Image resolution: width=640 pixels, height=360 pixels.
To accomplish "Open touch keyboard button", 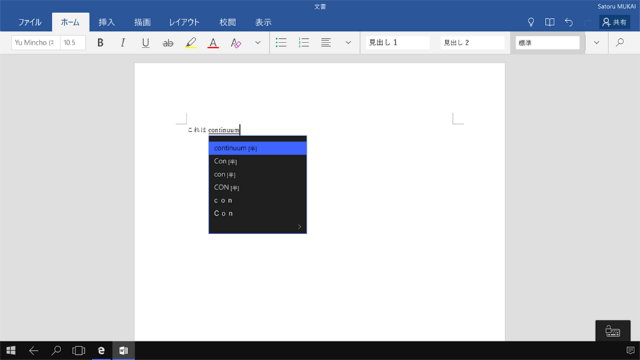I will 613,331.
